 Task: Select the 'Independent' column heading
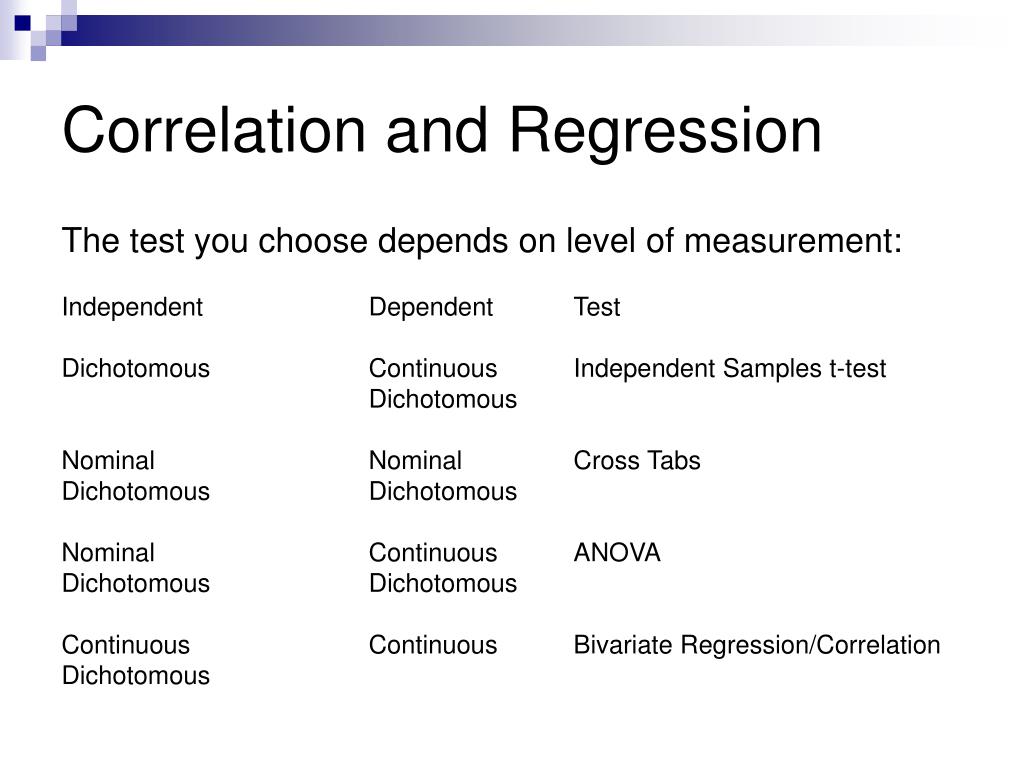[133, 308]
